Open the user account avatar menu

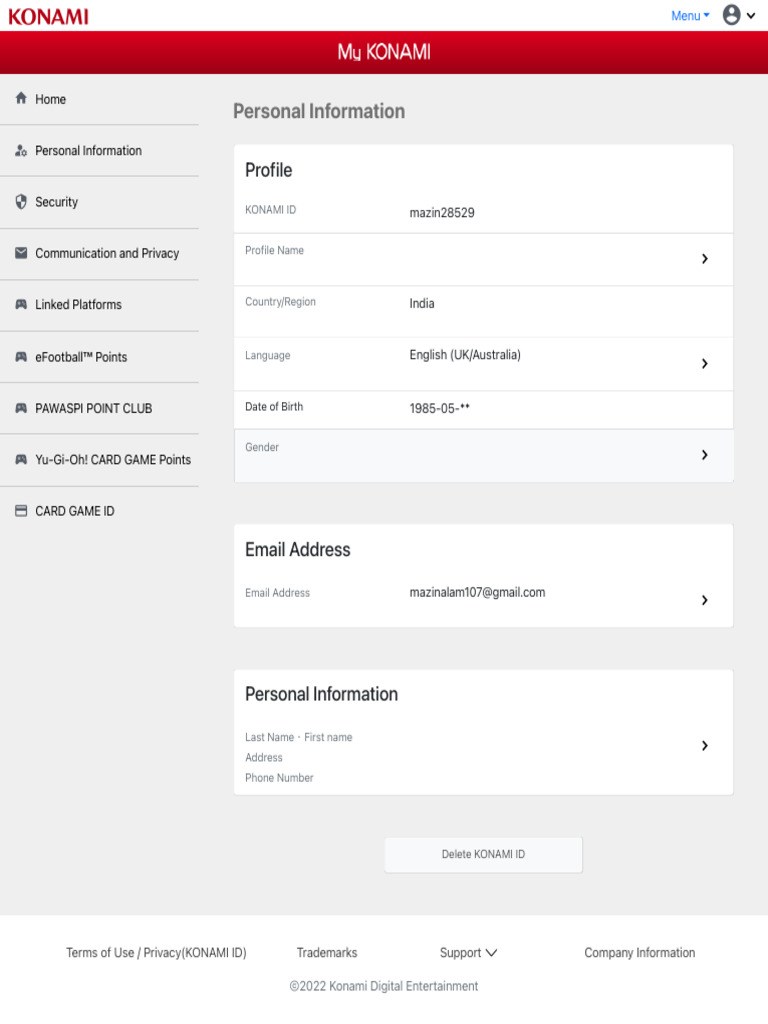(732, 15)
